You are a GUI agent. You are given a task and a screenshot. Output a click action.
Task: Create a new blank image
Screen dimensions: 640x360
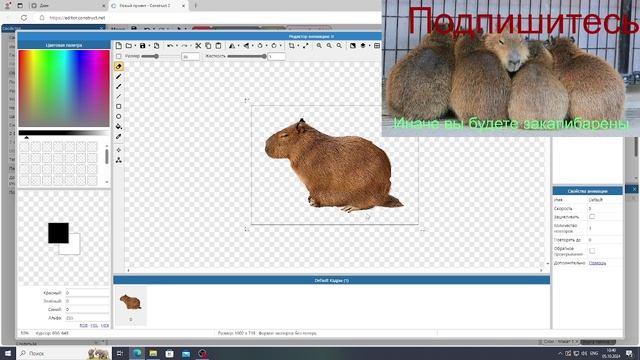click(118, 46)
